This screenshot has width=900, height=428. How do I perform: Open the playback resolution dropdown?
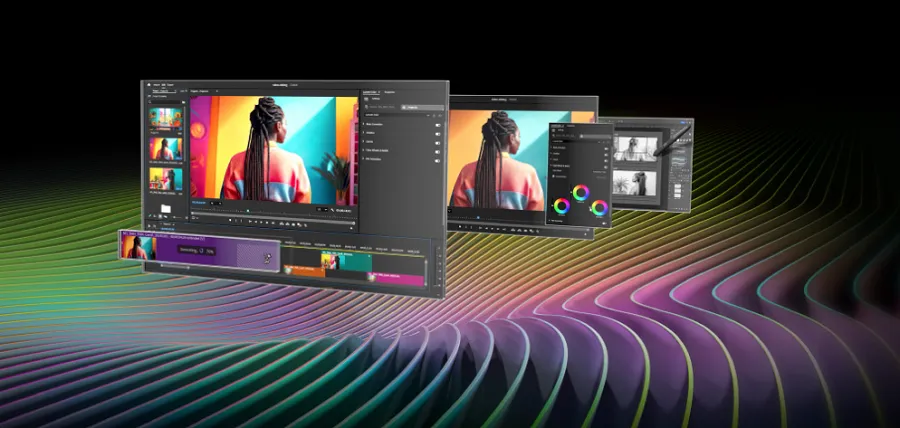[x=322, y=209]
